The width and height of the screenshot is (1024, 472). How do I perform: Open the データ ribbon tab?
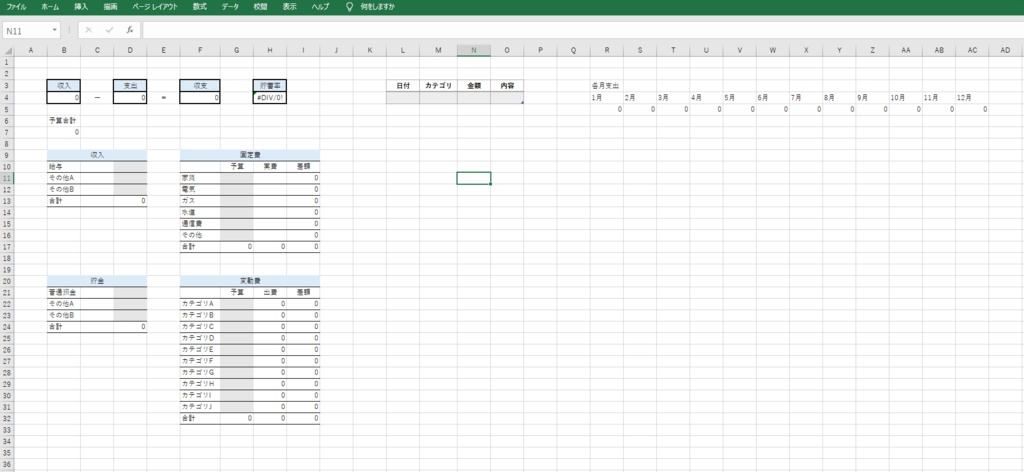tap(230, 7)
